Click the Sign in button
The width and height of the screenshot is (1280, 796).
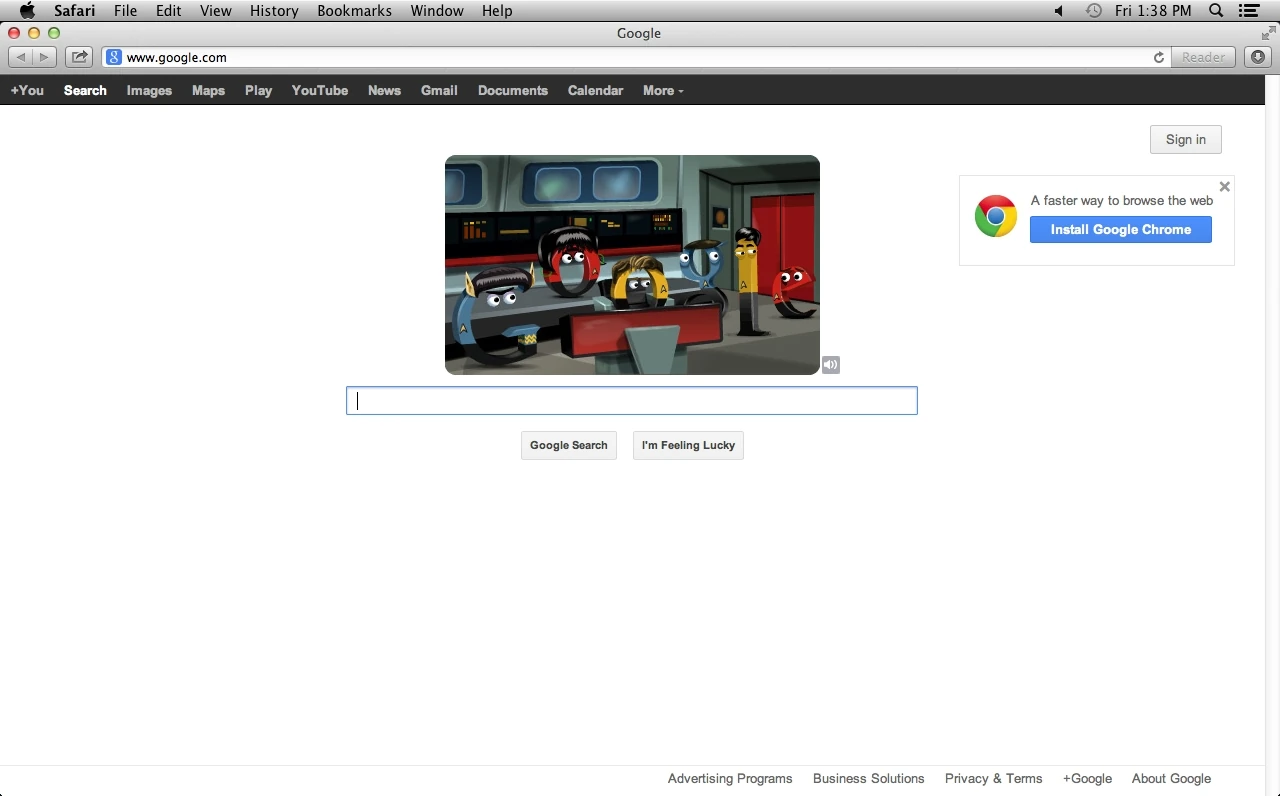coord(1186,140)
